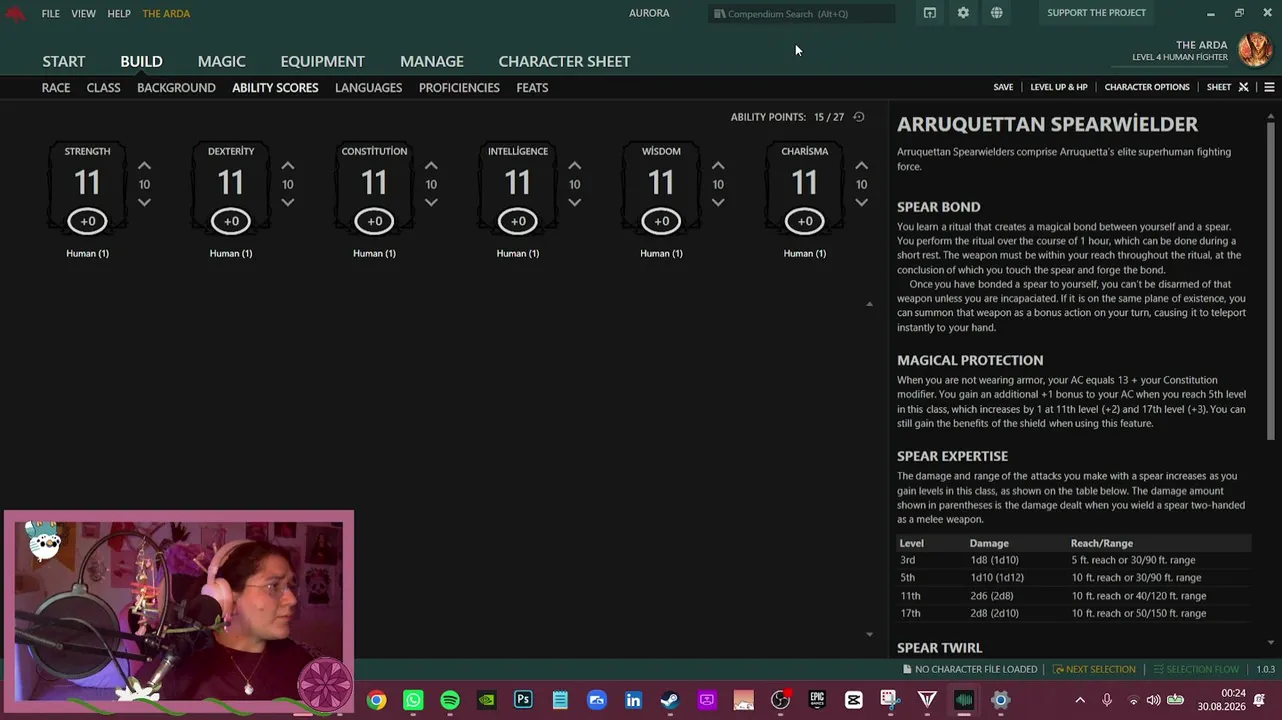Open the hamburger menu icon

pos(1269,87)
